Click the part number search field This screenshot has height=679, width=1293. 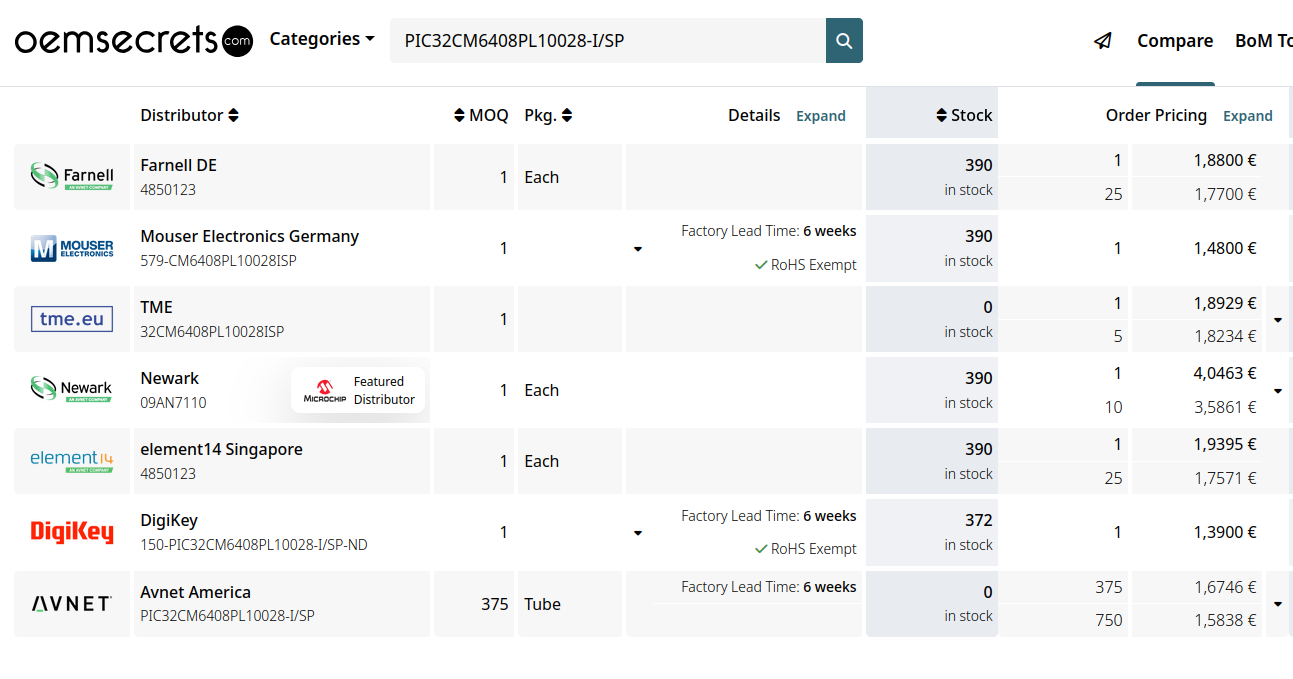(x=608, y=41)
